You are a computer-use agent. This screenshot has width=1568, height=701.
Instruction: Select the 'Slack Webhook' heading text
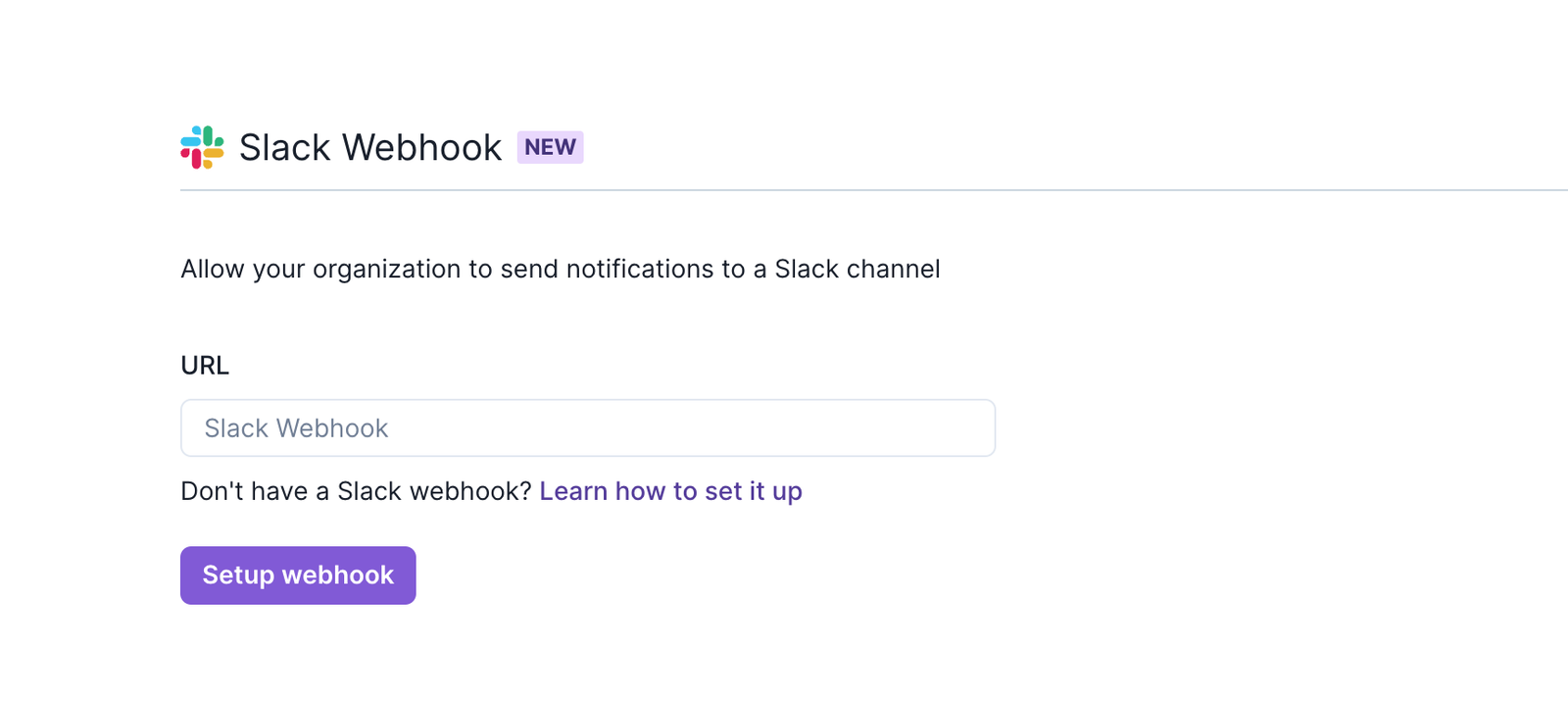(370, 147)
